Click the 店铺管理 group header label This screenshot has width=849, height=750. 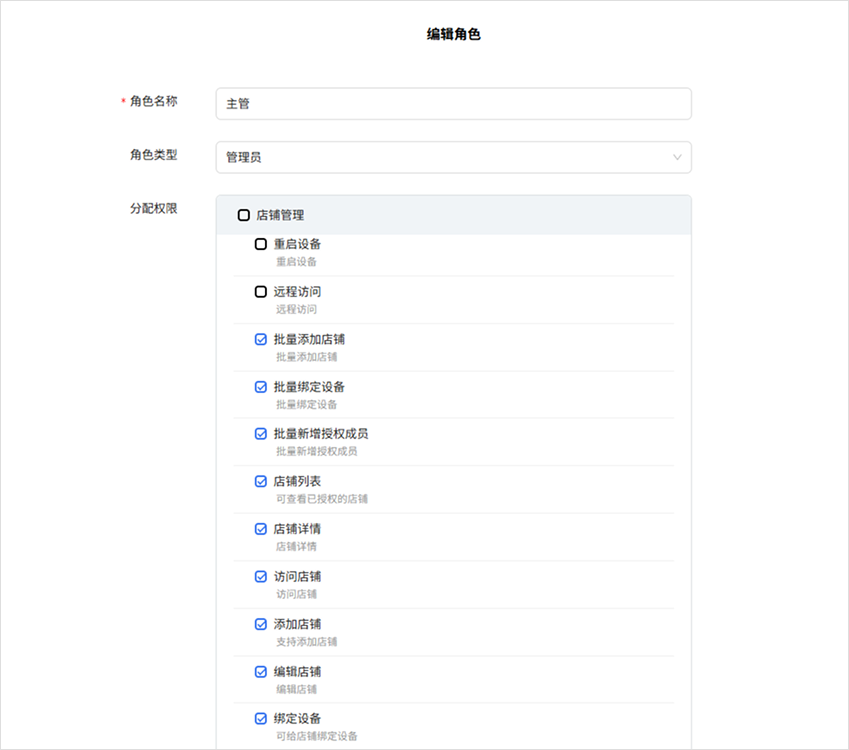click(x=280, y=215)
